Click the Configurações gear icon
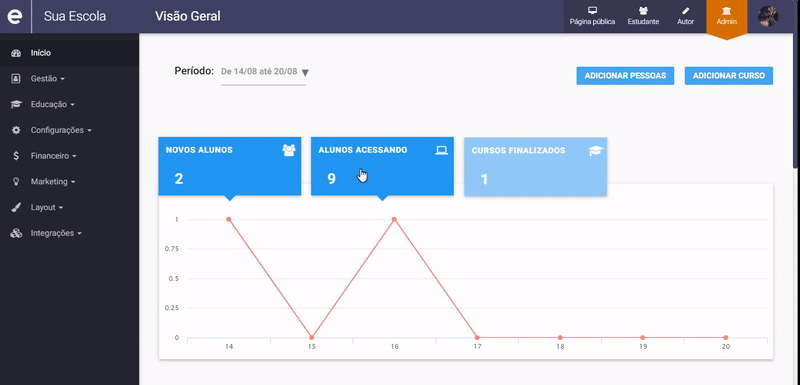This screenshot has height=385, width=800. pos(16,130)
